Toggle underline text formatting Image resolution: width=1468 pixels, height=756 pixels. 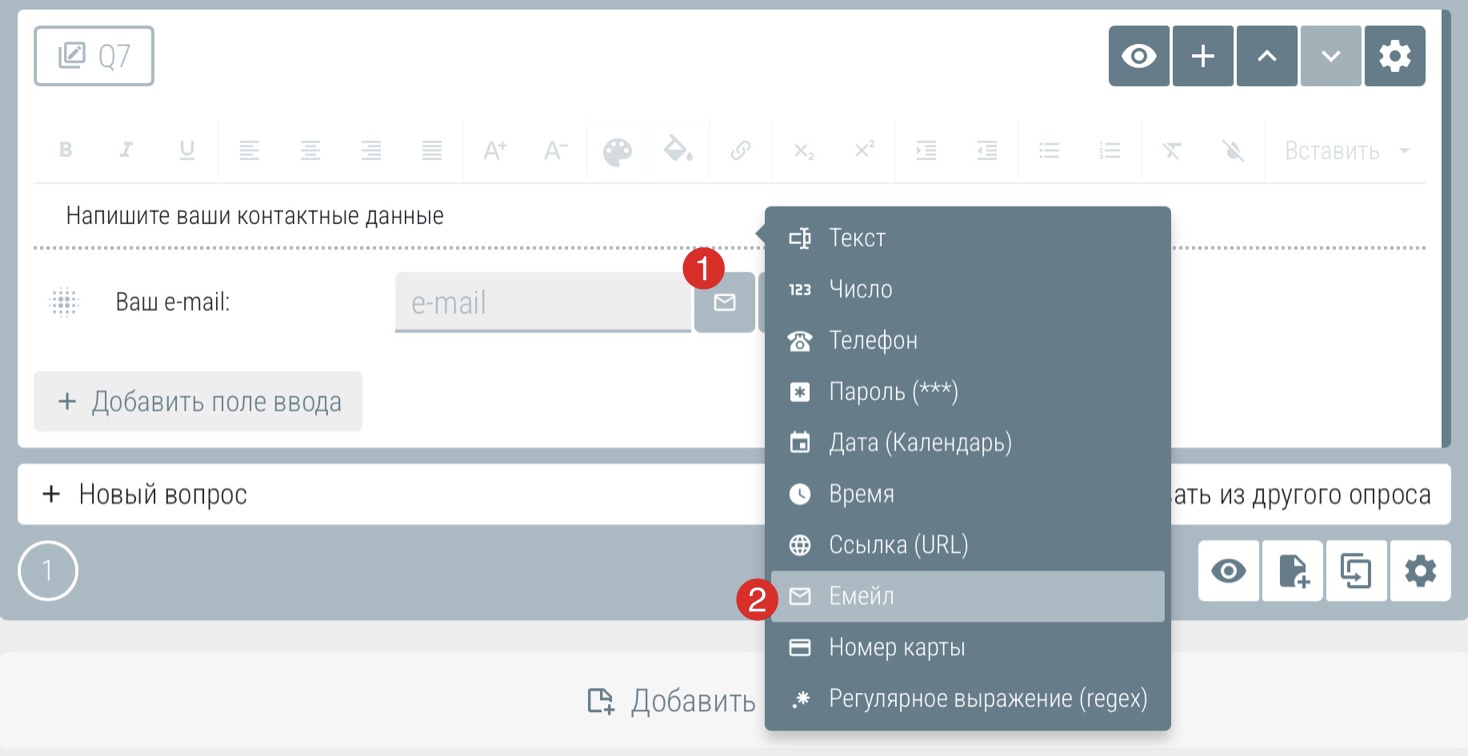(x=187, y=151)
